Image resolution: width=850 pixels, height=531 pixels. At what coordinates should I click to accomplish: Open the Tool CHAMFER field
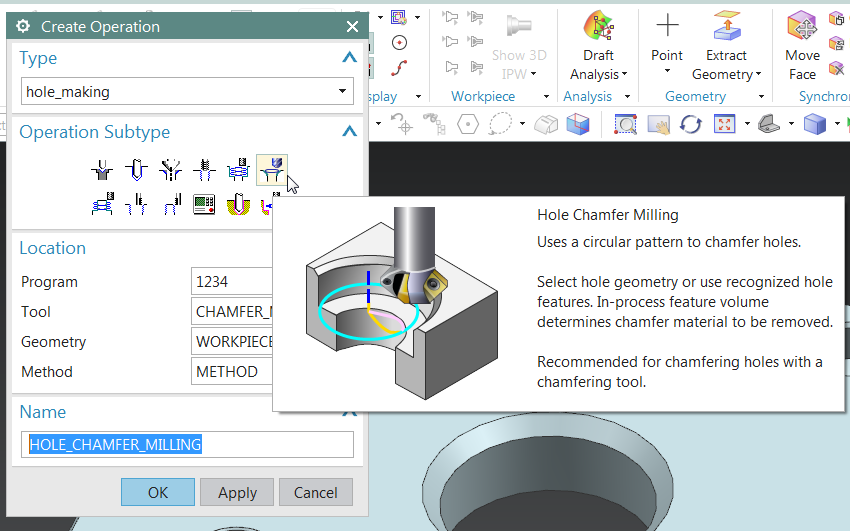[232, 312]
